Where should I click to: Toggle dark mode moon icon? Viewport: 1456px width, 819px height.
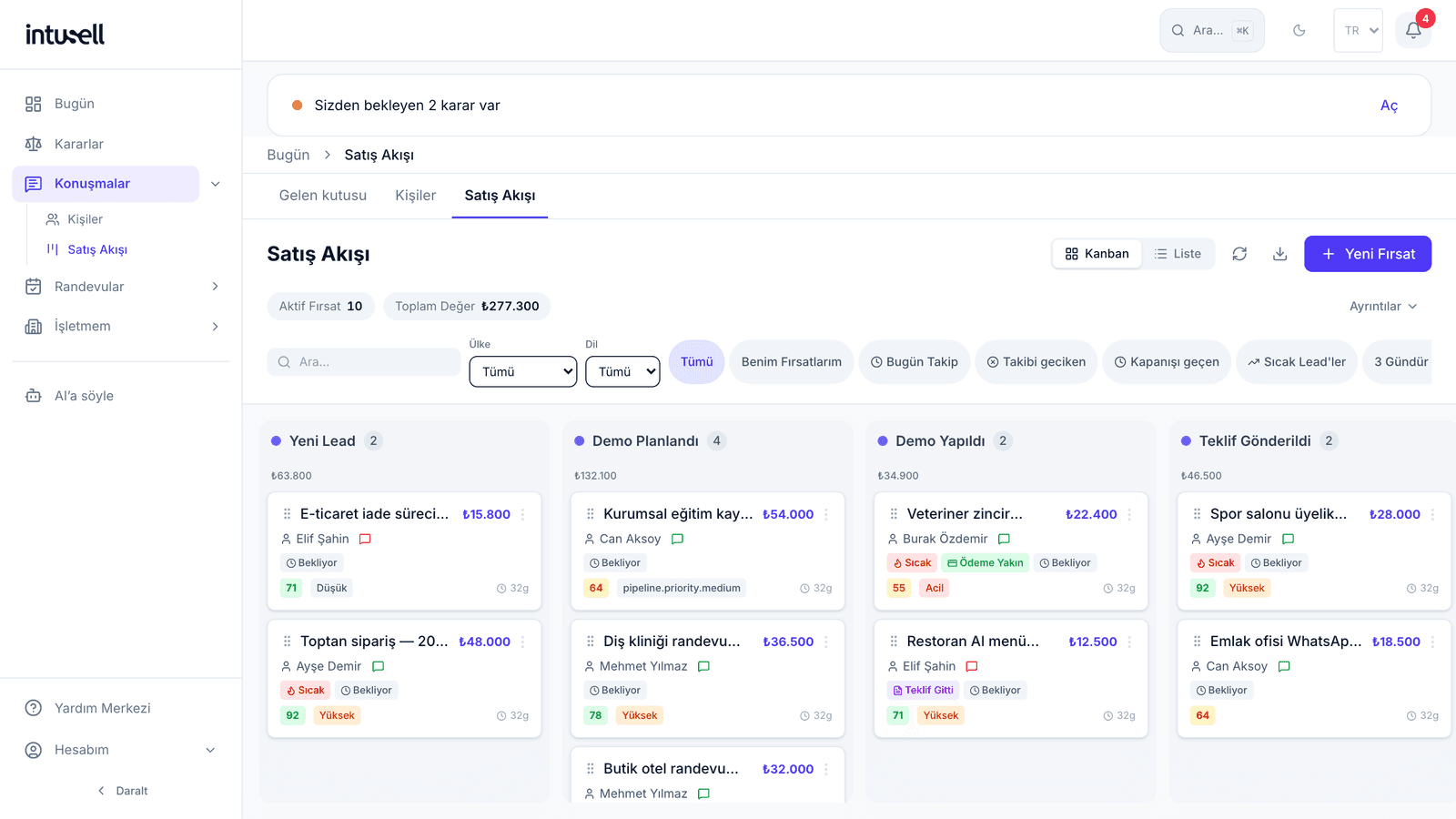[1299, 30]
